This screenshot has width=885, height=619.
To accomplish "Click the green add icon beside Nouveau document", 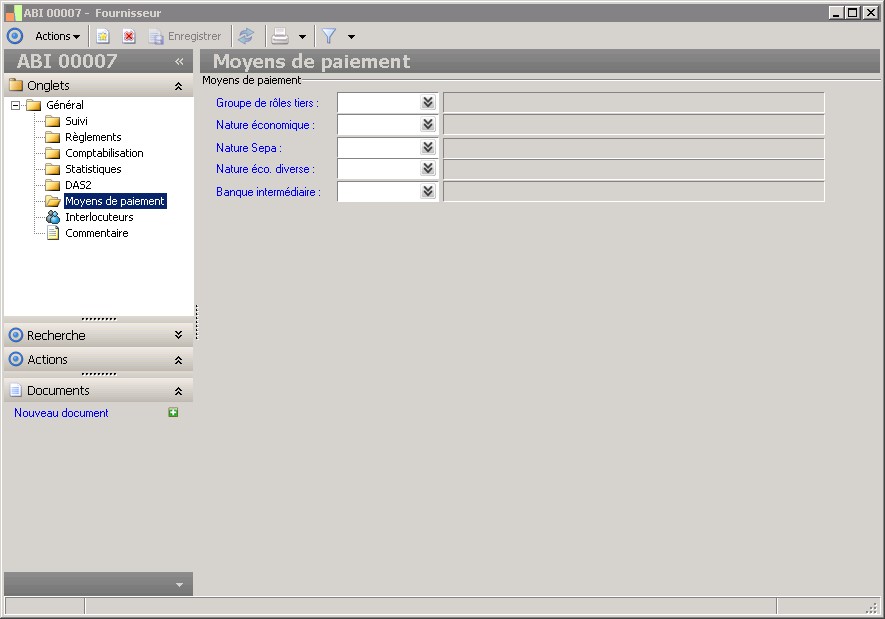I will [173, 413].
